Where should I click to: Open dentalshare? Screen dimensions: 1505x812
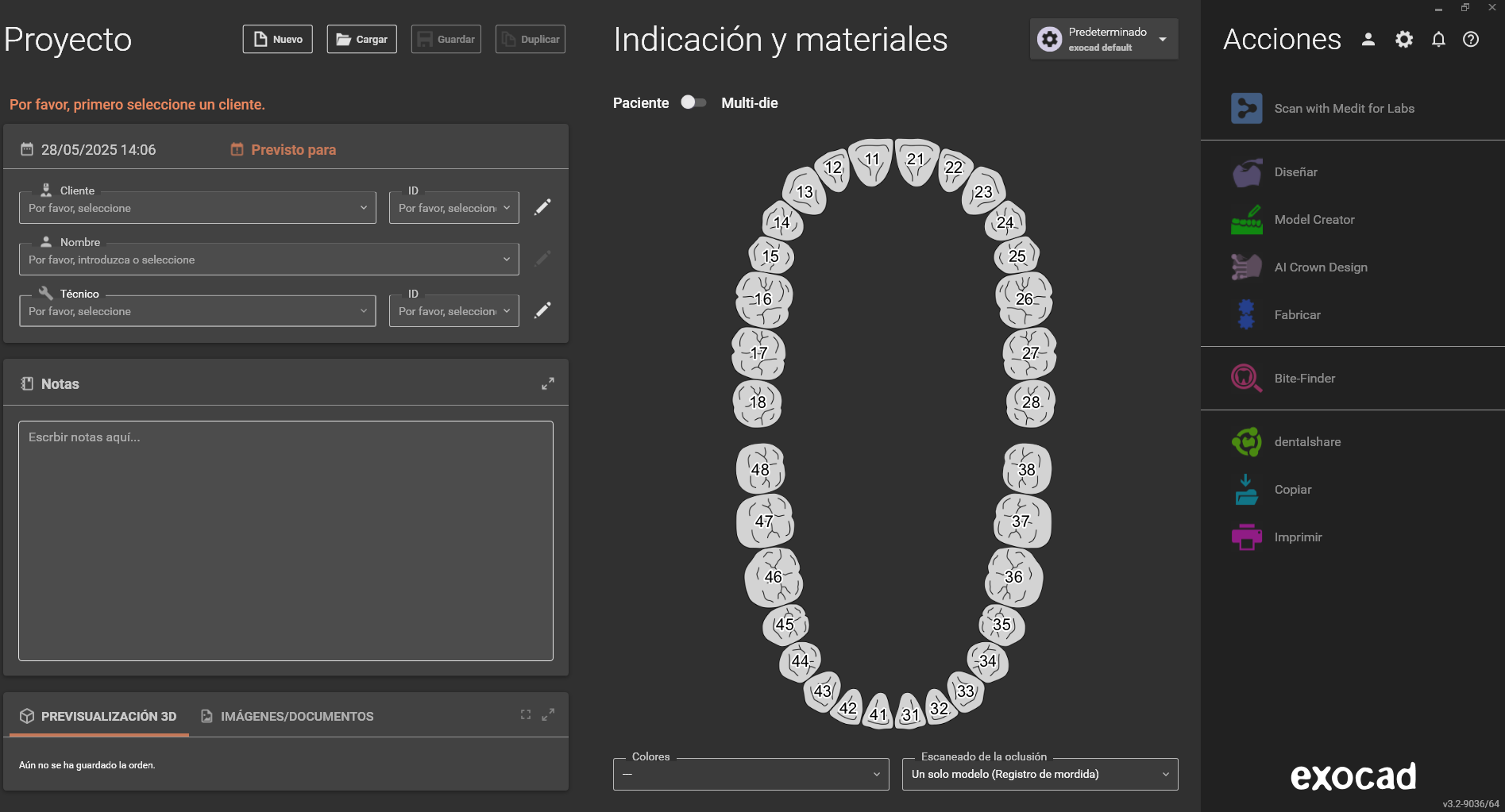click(x=1307, y=442)
